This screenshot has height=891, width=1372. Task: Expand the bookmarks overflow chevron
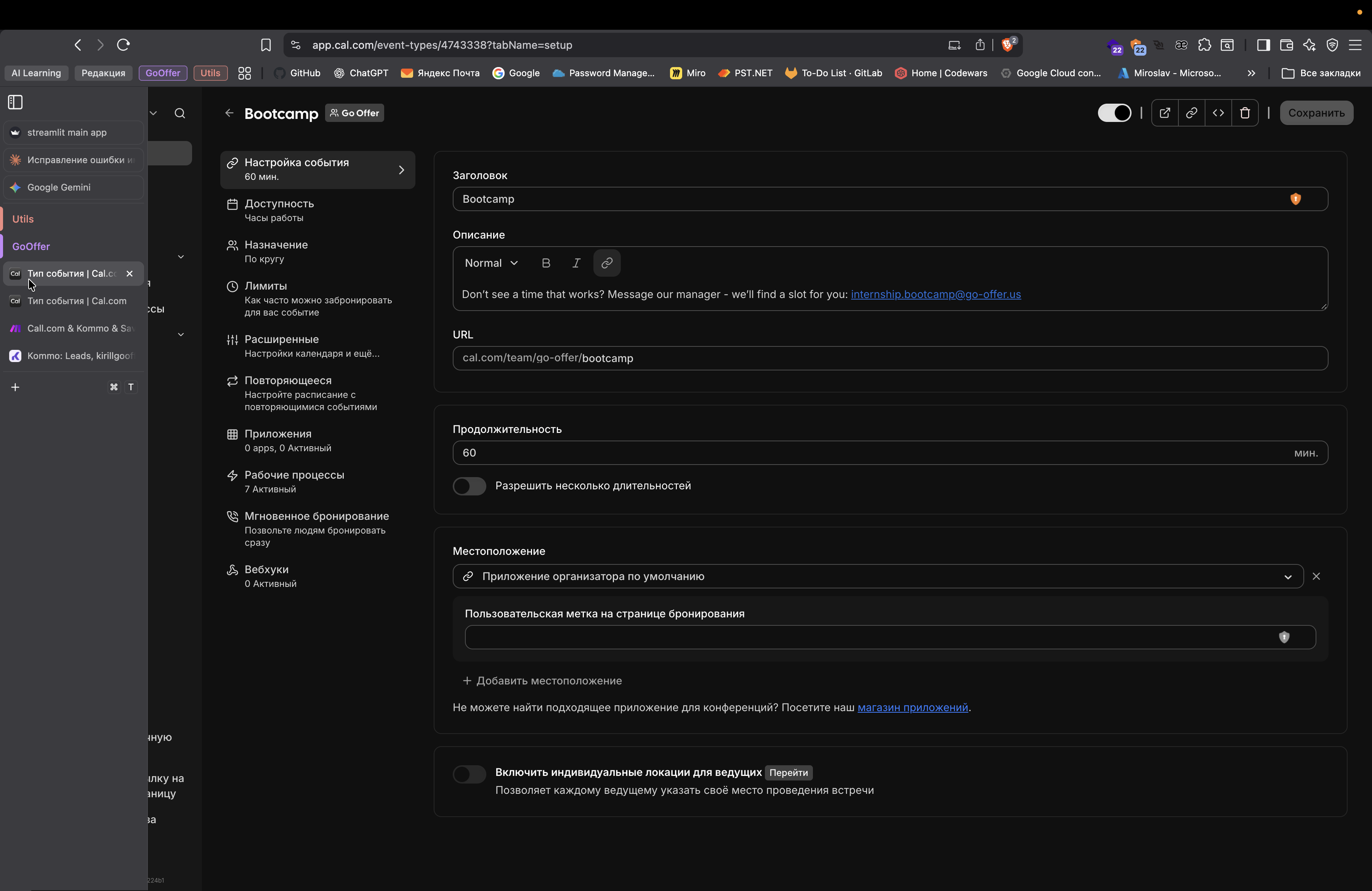[x=1251, y=73]
